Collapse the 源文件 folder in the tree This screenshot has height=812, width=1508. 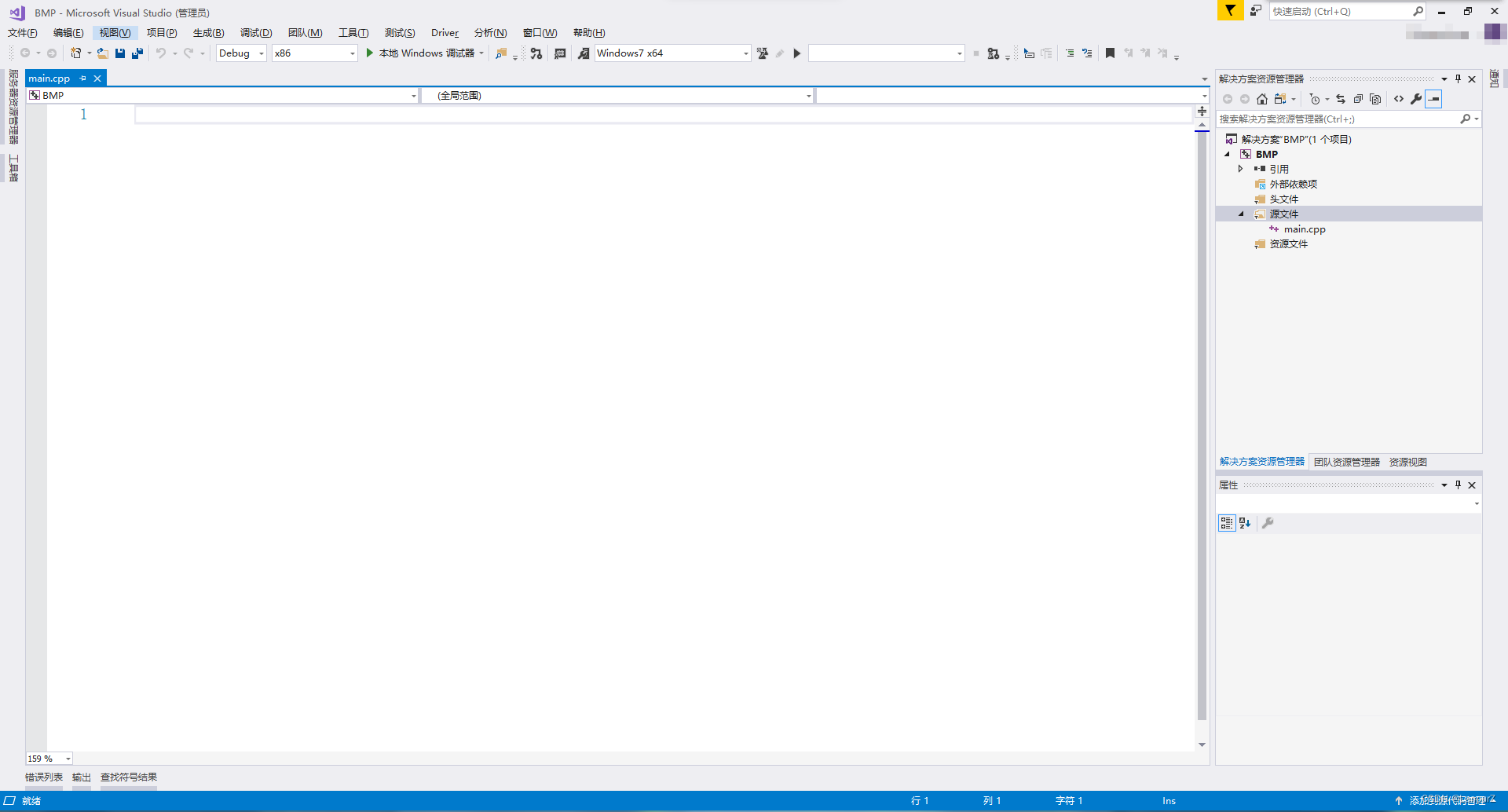(x=1242, y=214)
